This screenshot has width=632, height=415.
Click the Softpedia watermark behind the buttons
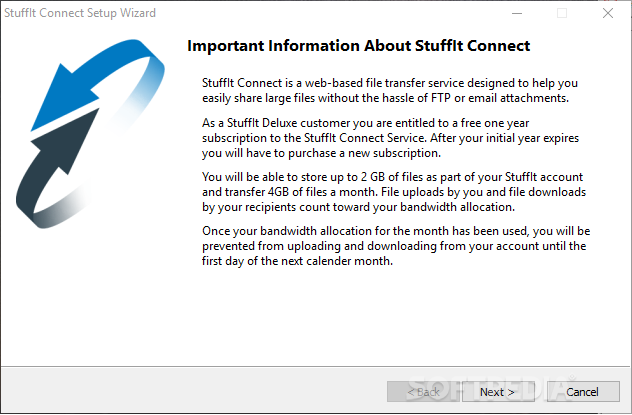click(x=490, y=387)
